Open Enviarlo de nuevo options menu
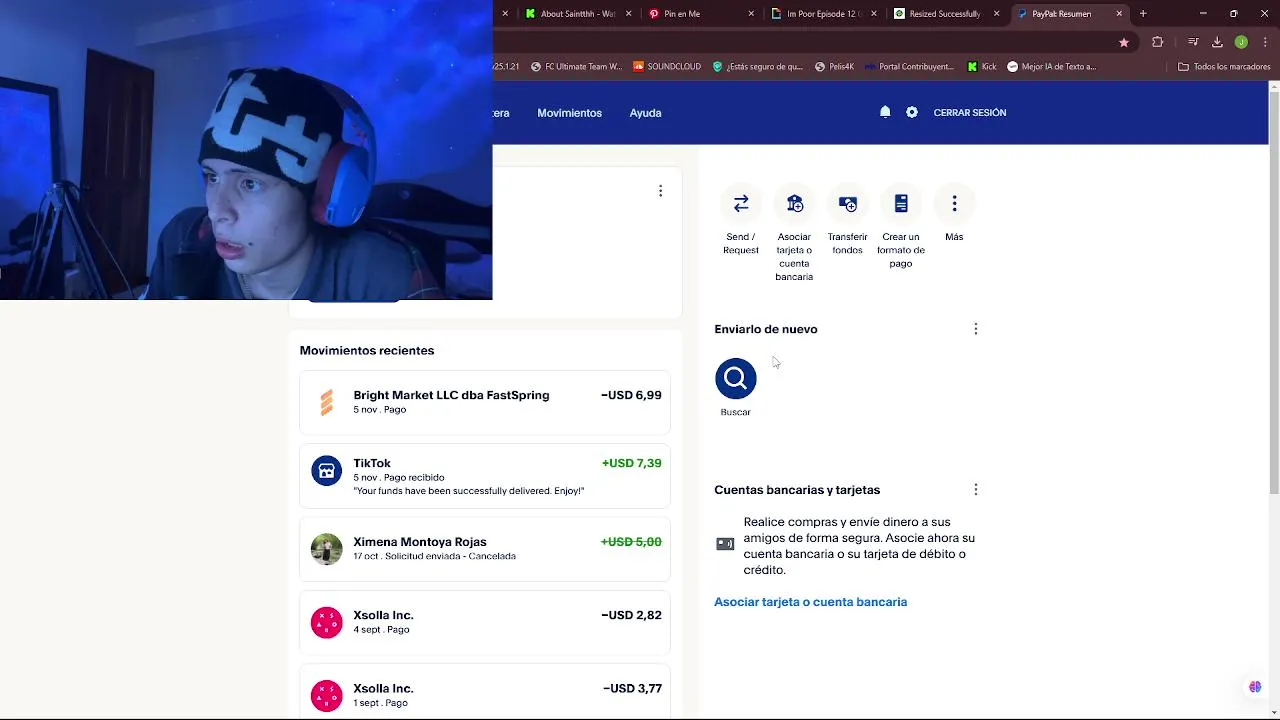 click(x=976, y=329)
